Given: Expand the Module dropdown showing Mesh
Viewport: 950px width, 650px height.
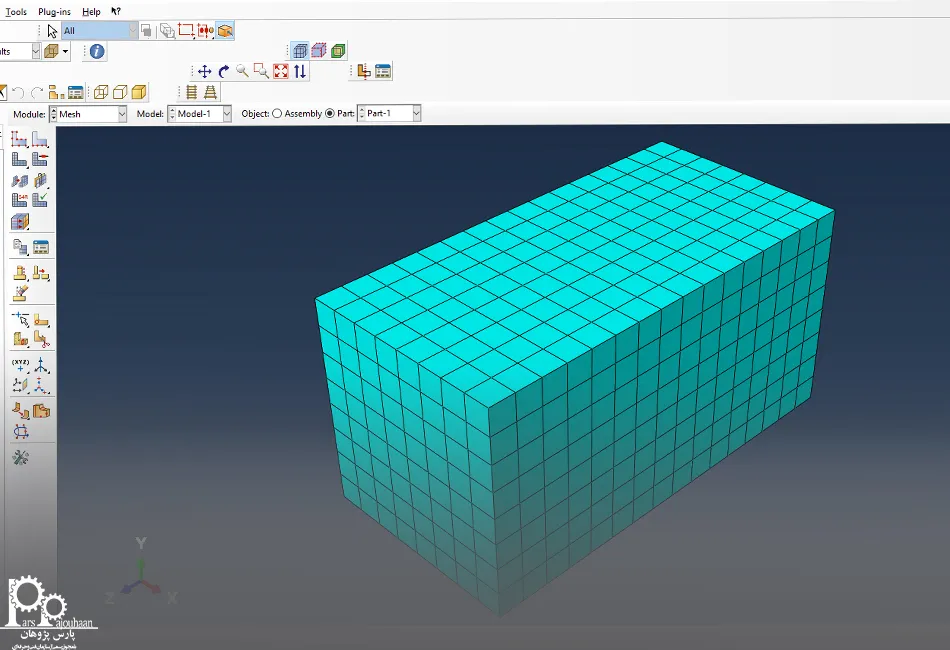Looking at the screenshot, I should click(x=122, y=114).
